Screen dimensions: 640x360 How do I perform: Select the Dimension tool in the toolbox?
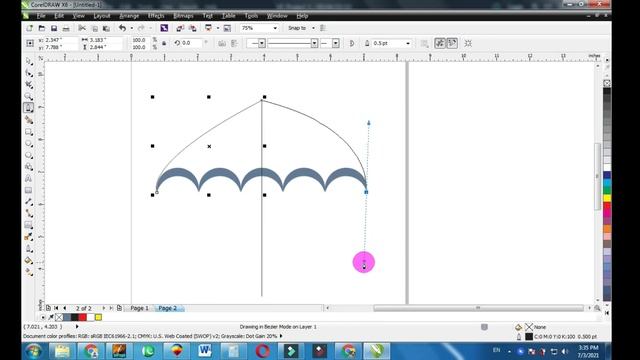pos(29,202)
